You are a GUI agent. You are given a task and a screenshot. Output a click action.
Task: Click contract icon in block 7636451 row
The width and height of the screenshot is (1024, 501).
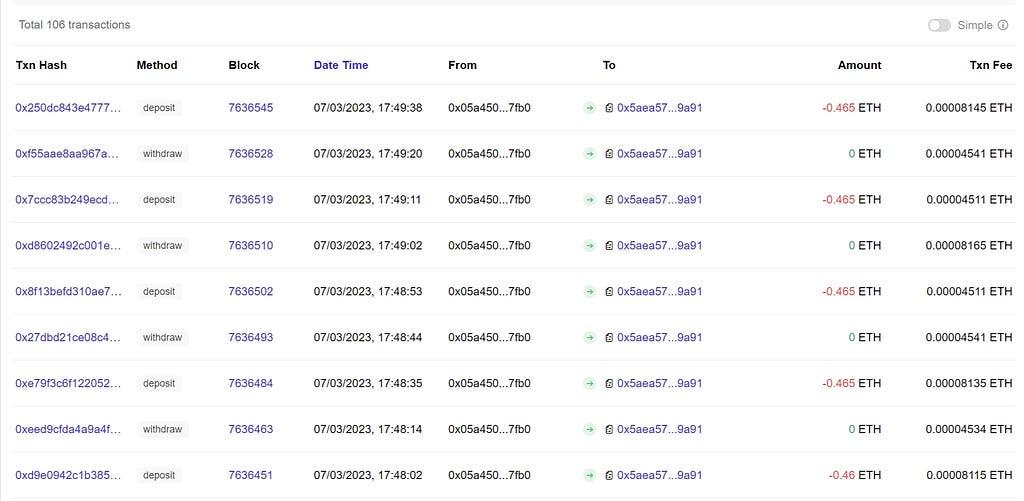click(x=609, y=476)
